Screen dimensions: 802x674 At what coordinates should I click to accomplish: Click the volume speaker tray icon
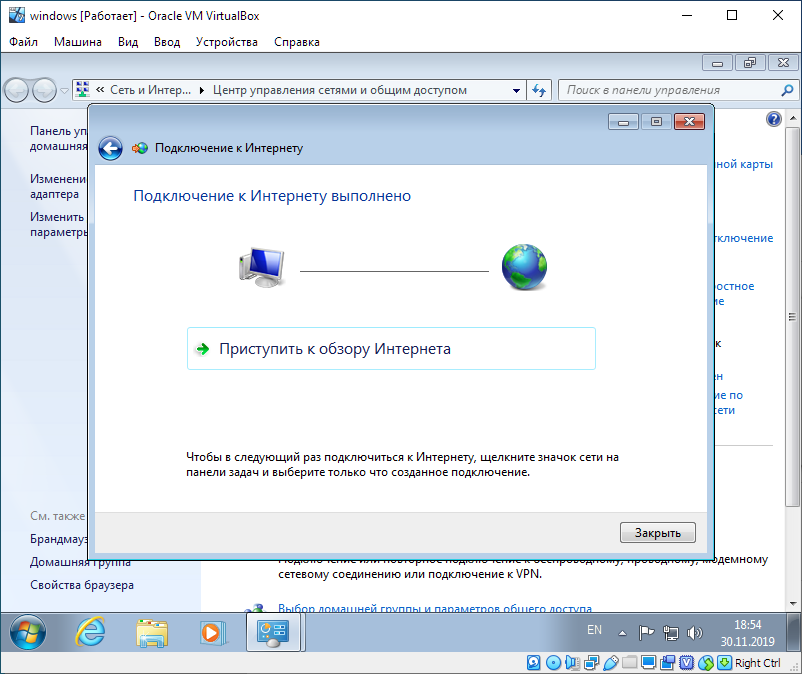coord(694,633)
